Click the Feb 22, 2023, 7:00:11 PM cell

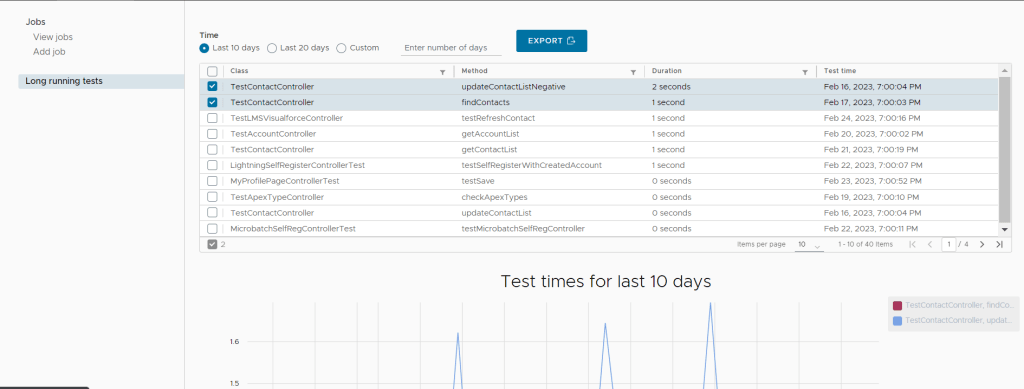[871, 228]
